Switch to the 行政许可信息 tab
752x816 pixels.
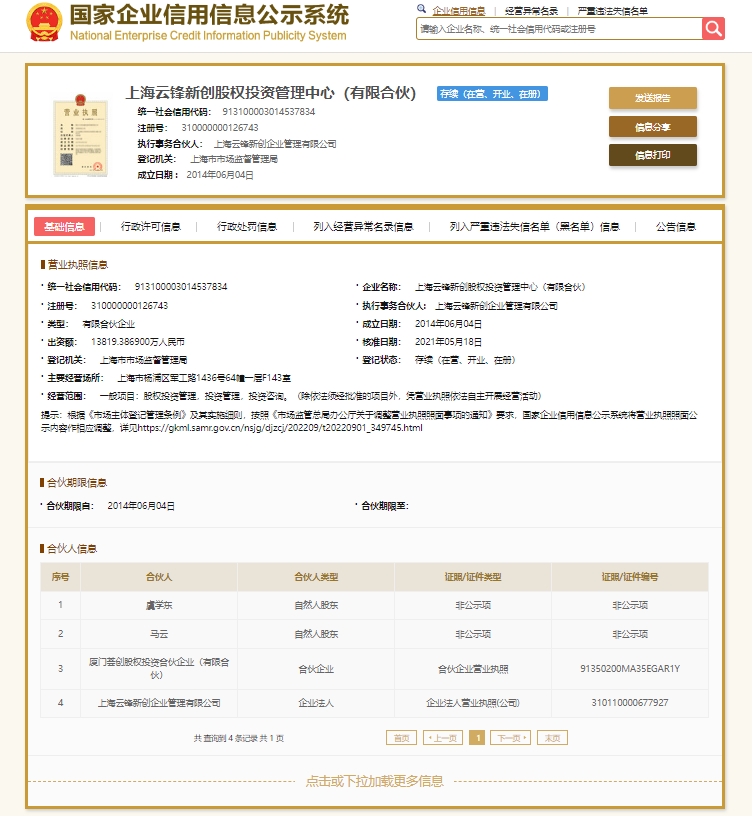151,226
